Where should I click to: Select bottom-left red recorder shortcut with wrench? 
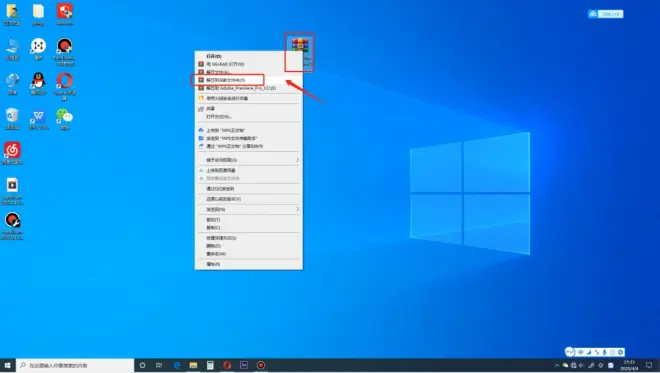pos(12,226)
